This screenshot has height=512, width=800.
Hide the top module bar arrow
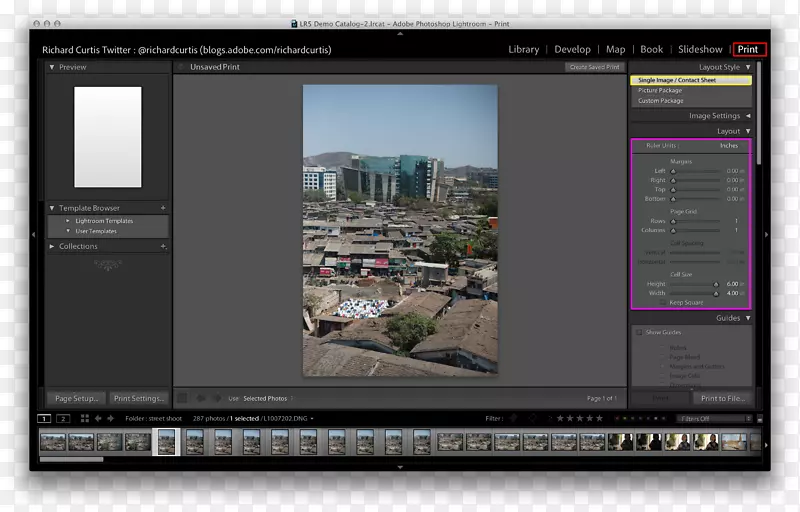[x=400, y=34]
